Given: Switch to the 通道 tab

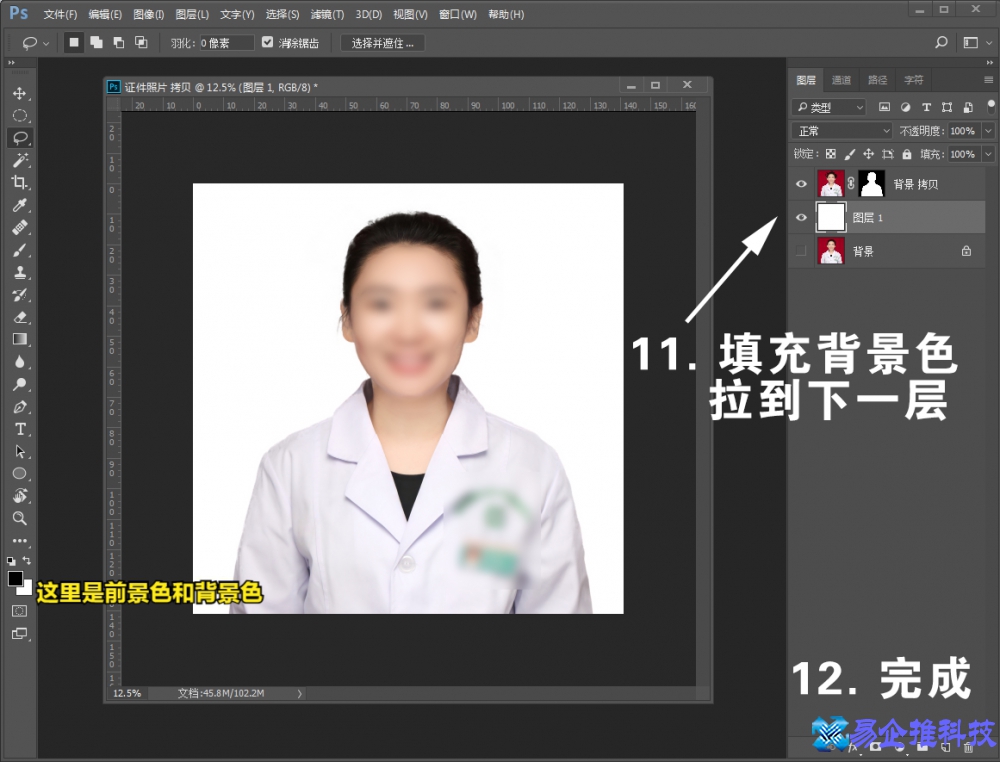Looking at the screenshot, I should pyautogui.click(x=841, y=80).
